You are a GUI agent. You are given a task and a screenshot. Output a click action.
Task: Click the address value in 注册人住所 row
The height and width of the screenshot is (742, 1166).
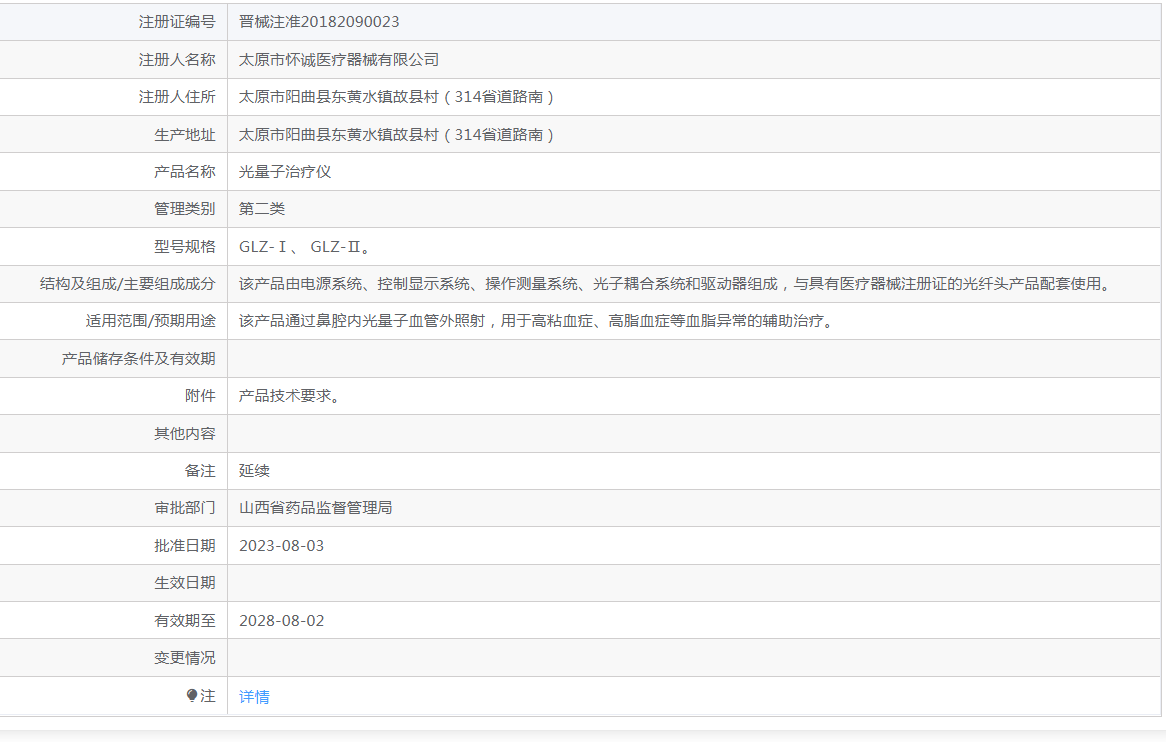(396, 97)
